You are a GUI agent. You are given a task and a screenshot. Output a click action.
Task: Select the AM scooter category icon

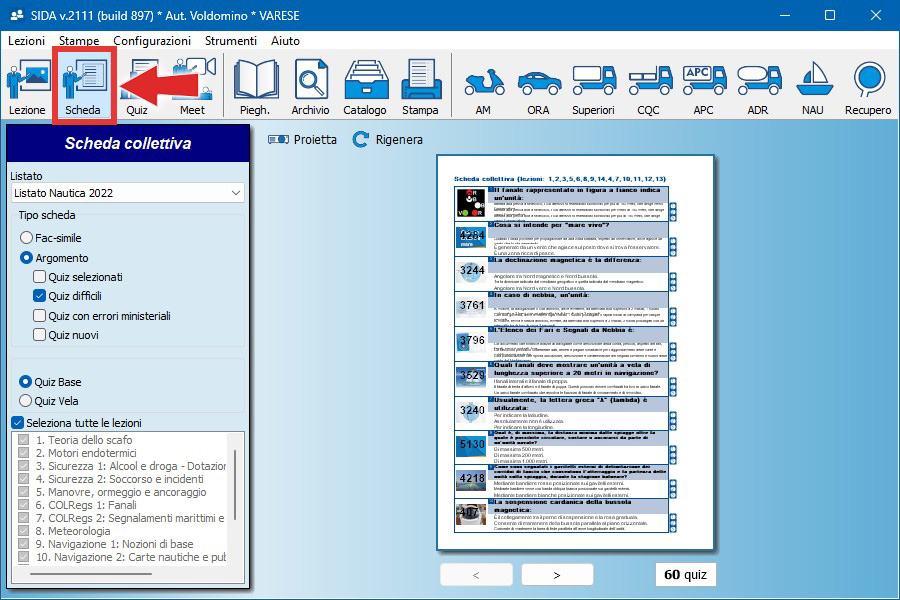coord(483,87)
